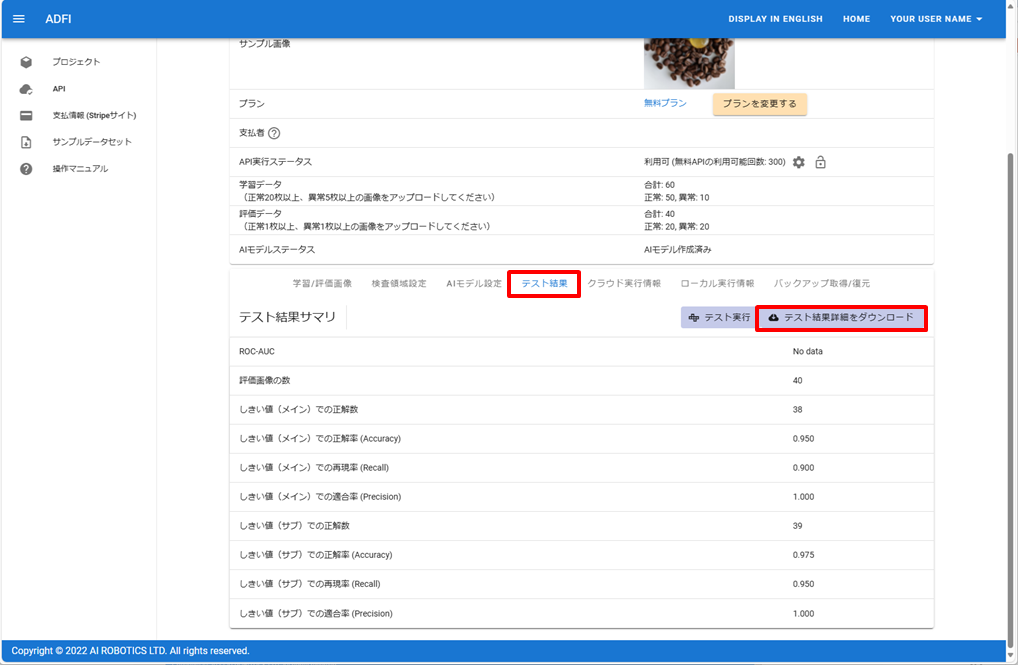1018x665 pixels.
Task: Click the 操作マニュアル question mark icon
Action: coord(26,169)
